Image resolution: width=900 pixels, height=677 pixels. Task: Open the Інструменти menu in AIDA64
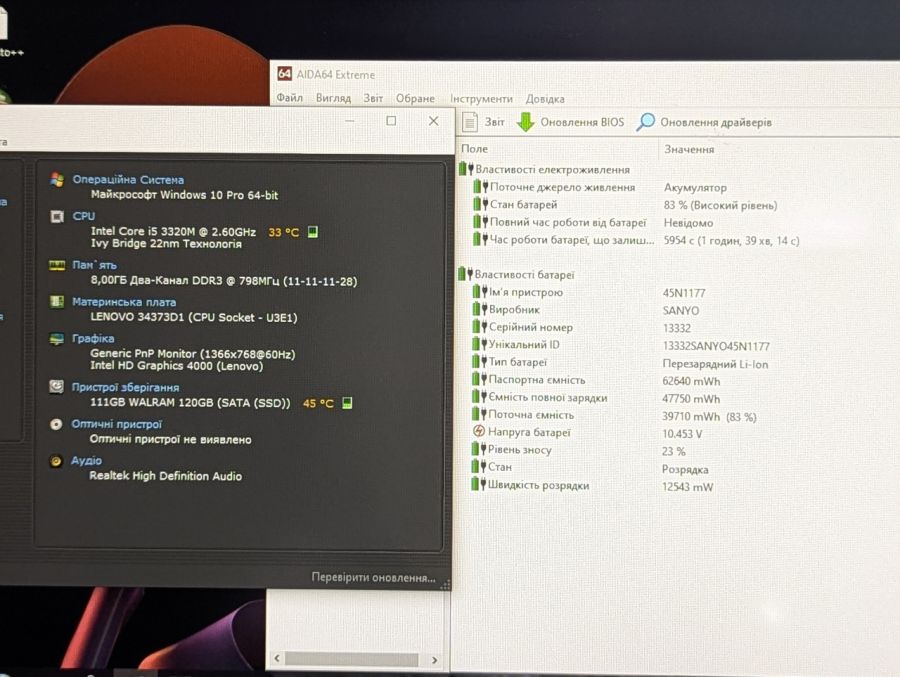(x=481, y=99)
